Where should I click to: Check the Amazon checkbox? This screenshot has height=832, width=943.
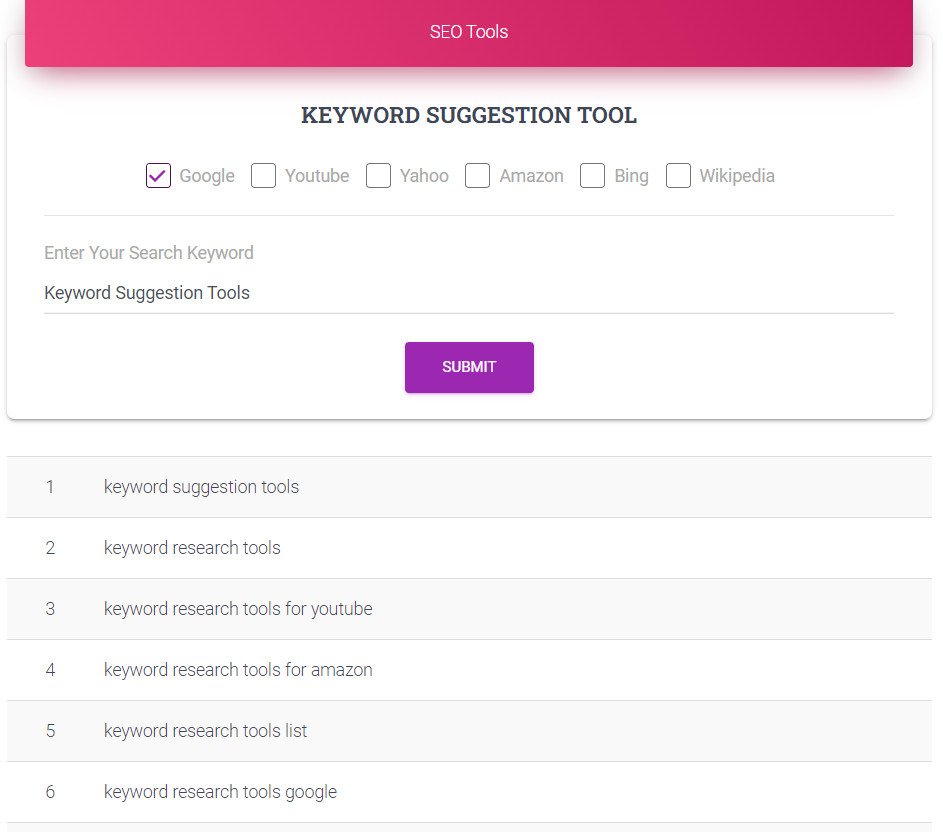478,176
